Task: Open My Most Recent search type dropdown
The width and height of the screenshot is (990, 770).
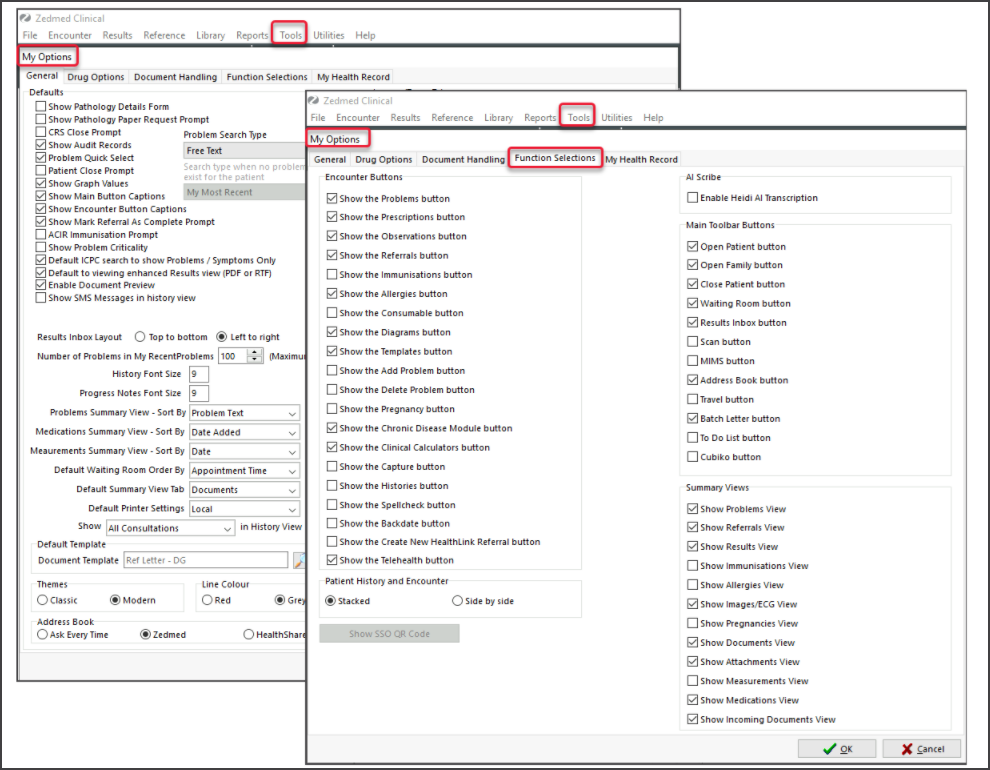Action: [x=245, y=192]
